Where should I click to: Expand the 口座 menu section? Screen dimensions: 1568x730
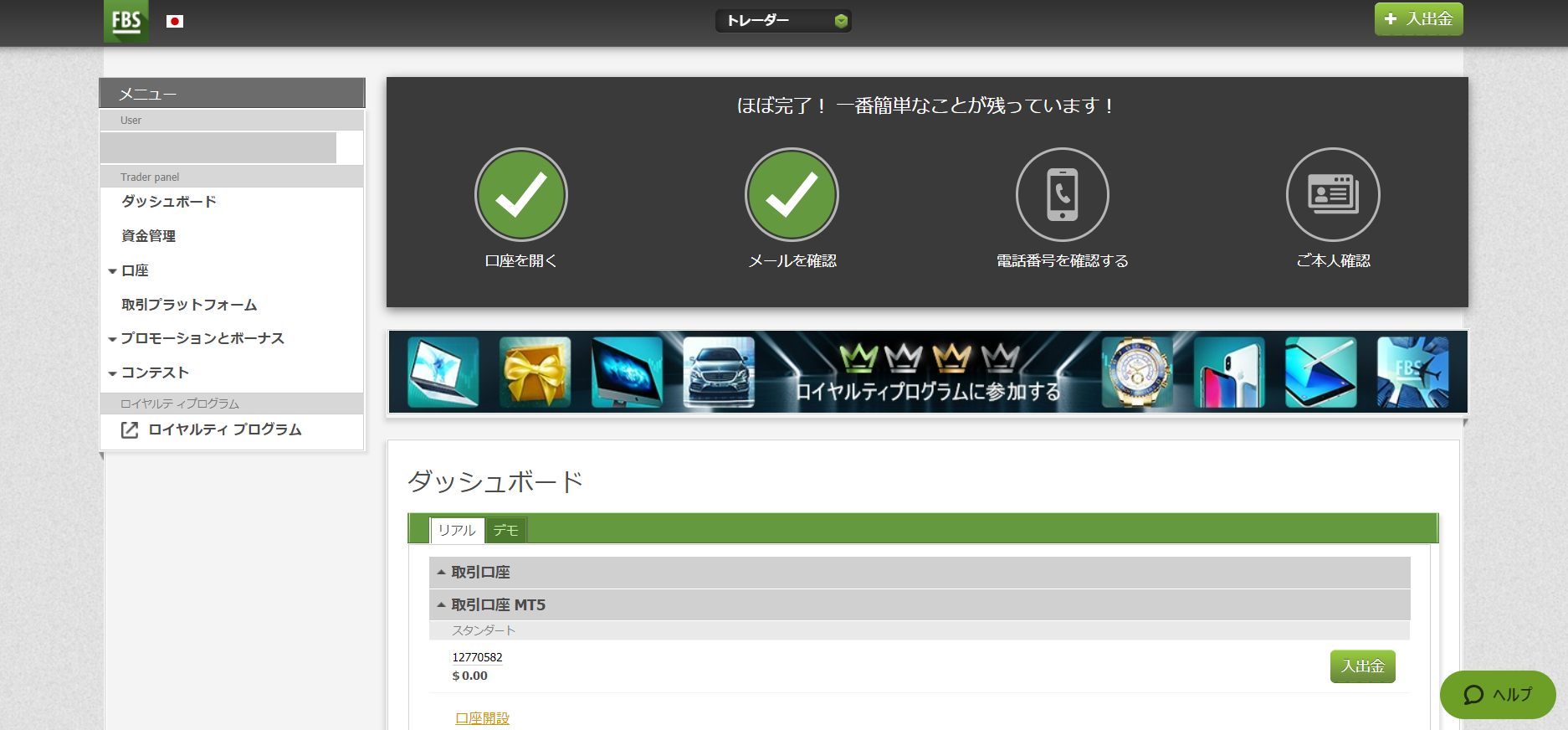[134, 270]
